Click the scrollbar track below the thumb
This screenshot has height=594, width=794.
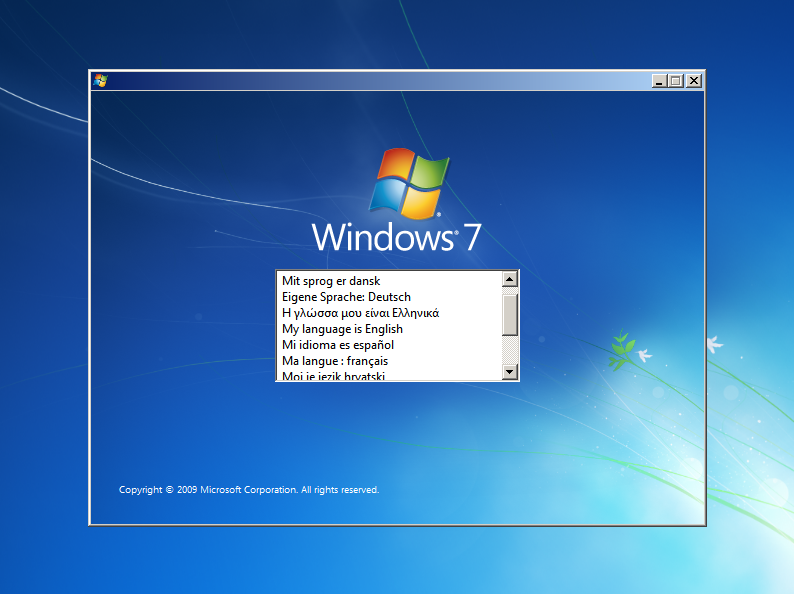tap(509, 350)
